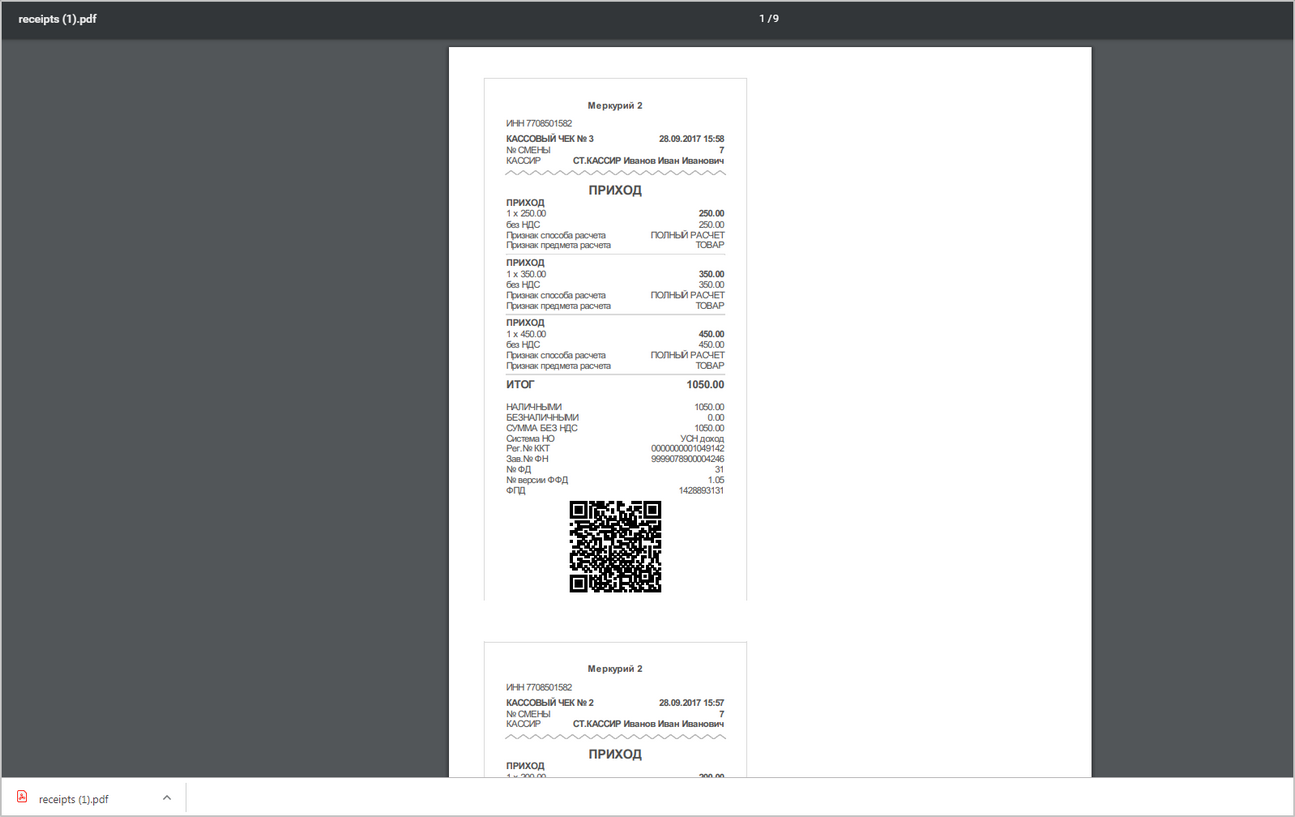Click the ККТ registration number 0000000001049142
This screenshot has width=1295, height=817.
coord(687,449)
